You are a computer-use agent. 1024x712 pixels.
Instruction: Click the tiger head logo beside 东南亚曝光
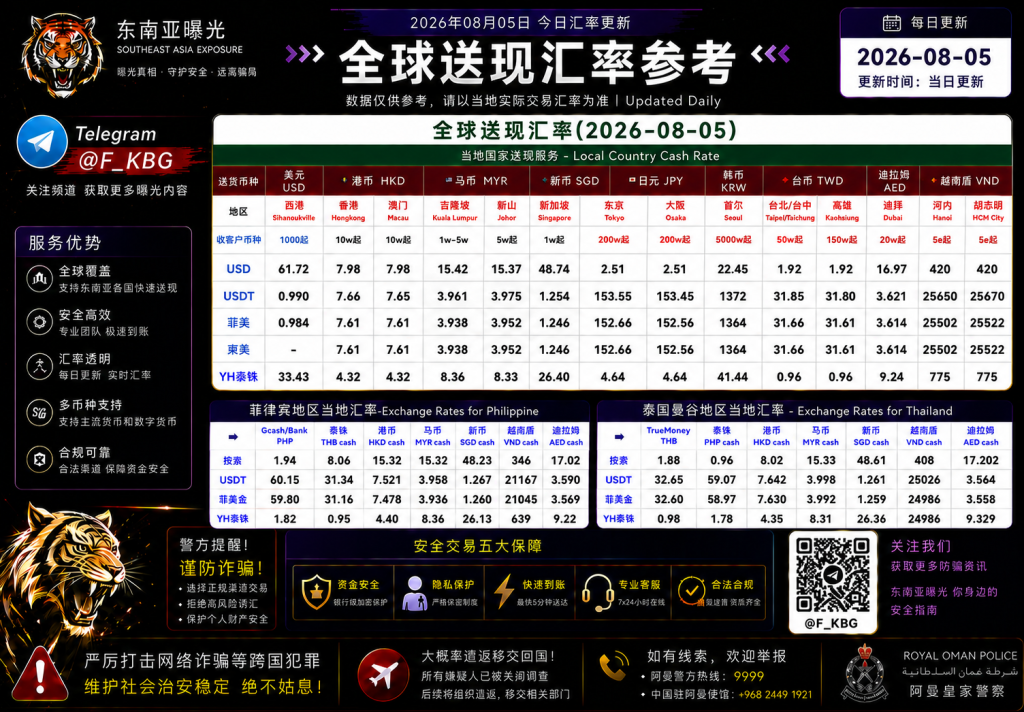pos(63,56)
